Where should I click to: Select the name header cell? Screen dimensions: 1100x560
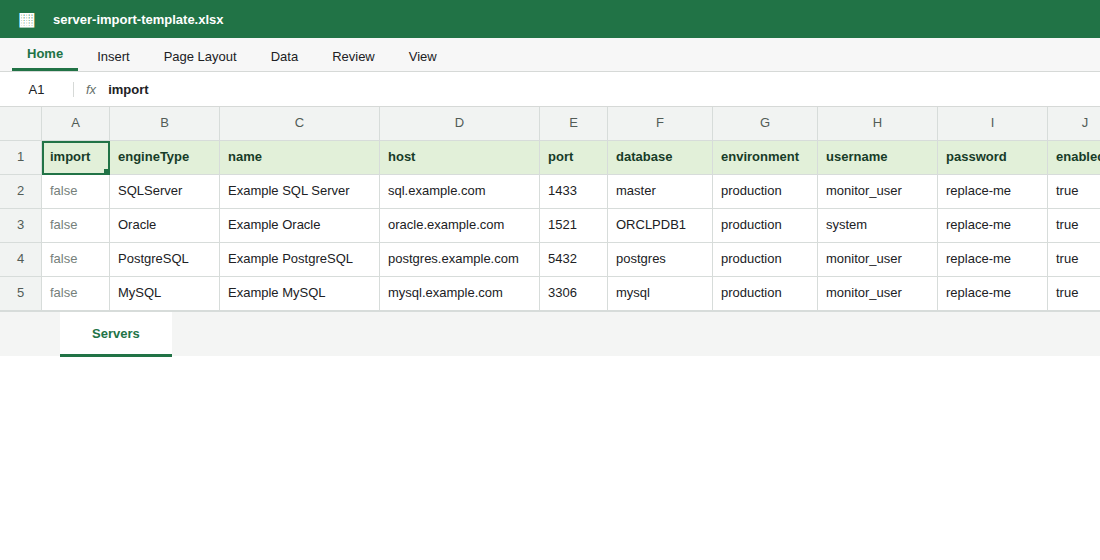point(299,157)
